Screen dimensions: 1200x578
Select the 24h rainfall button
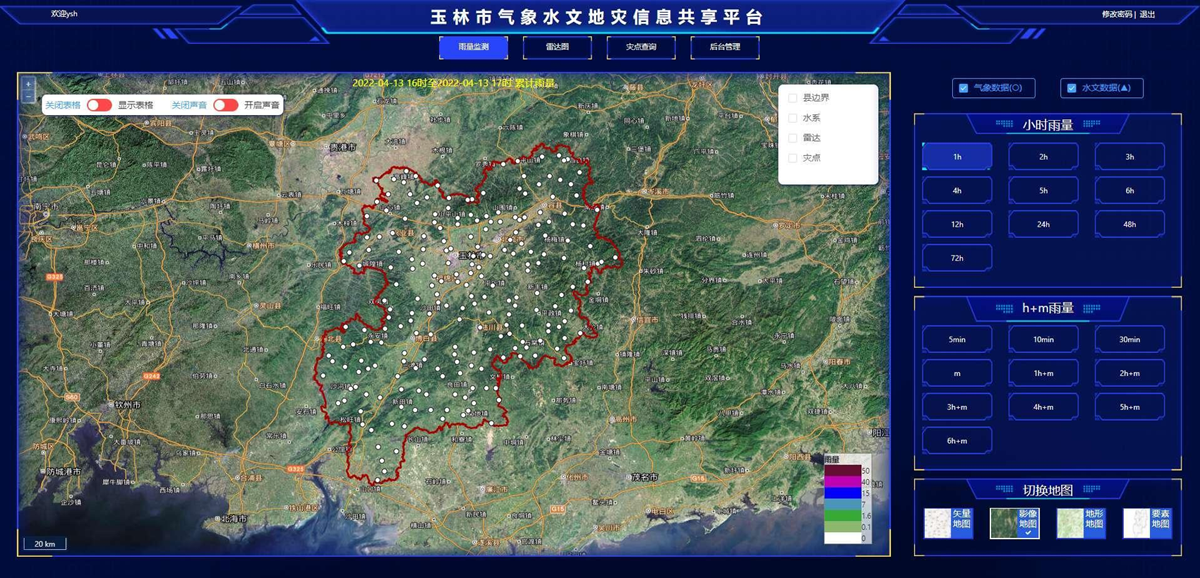coord(1043,224)
